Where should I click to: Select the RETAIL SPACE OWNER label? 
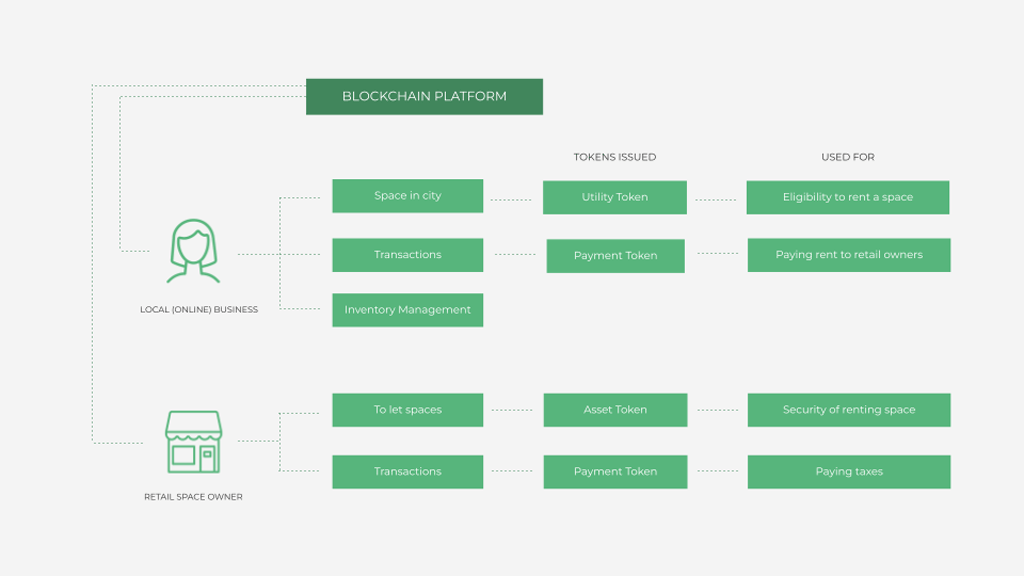tap(193, 497)
